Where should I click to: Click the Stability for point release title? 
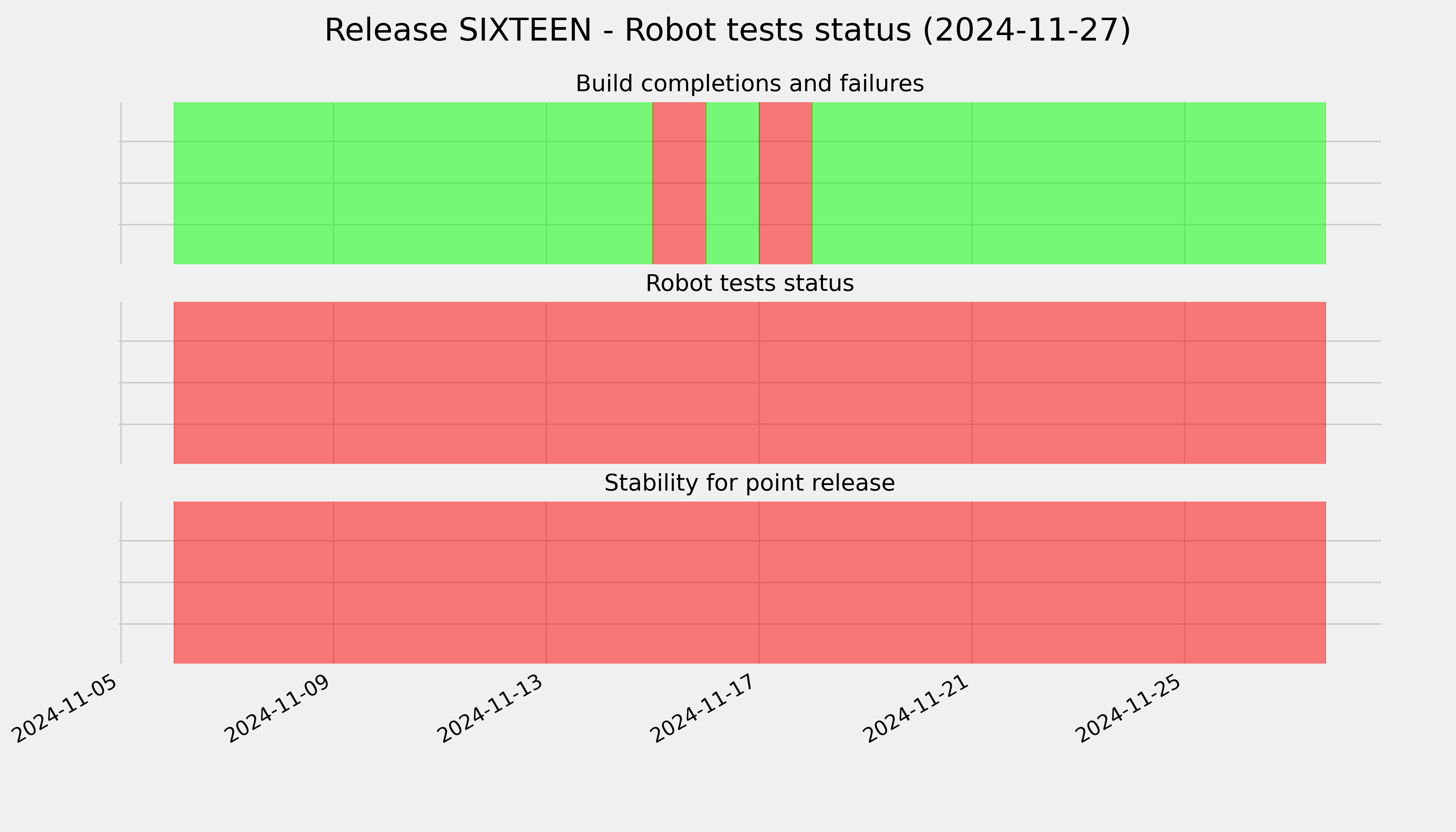pyautogui.click(x=749, y=484)
